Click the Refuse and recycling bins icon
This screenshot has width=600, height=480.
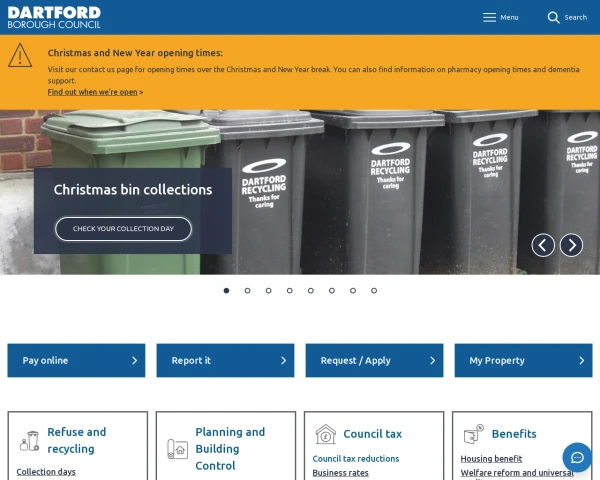tap(29, 440)
